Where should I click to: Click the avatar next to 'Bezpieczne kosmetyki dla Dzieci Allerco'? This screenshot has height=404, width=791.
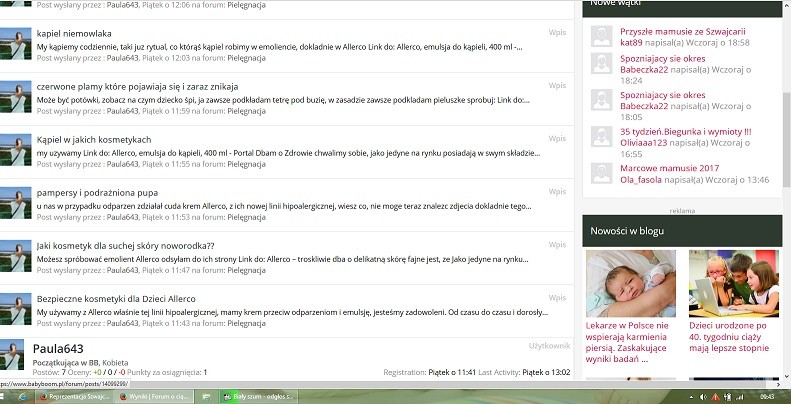(16, 309)
